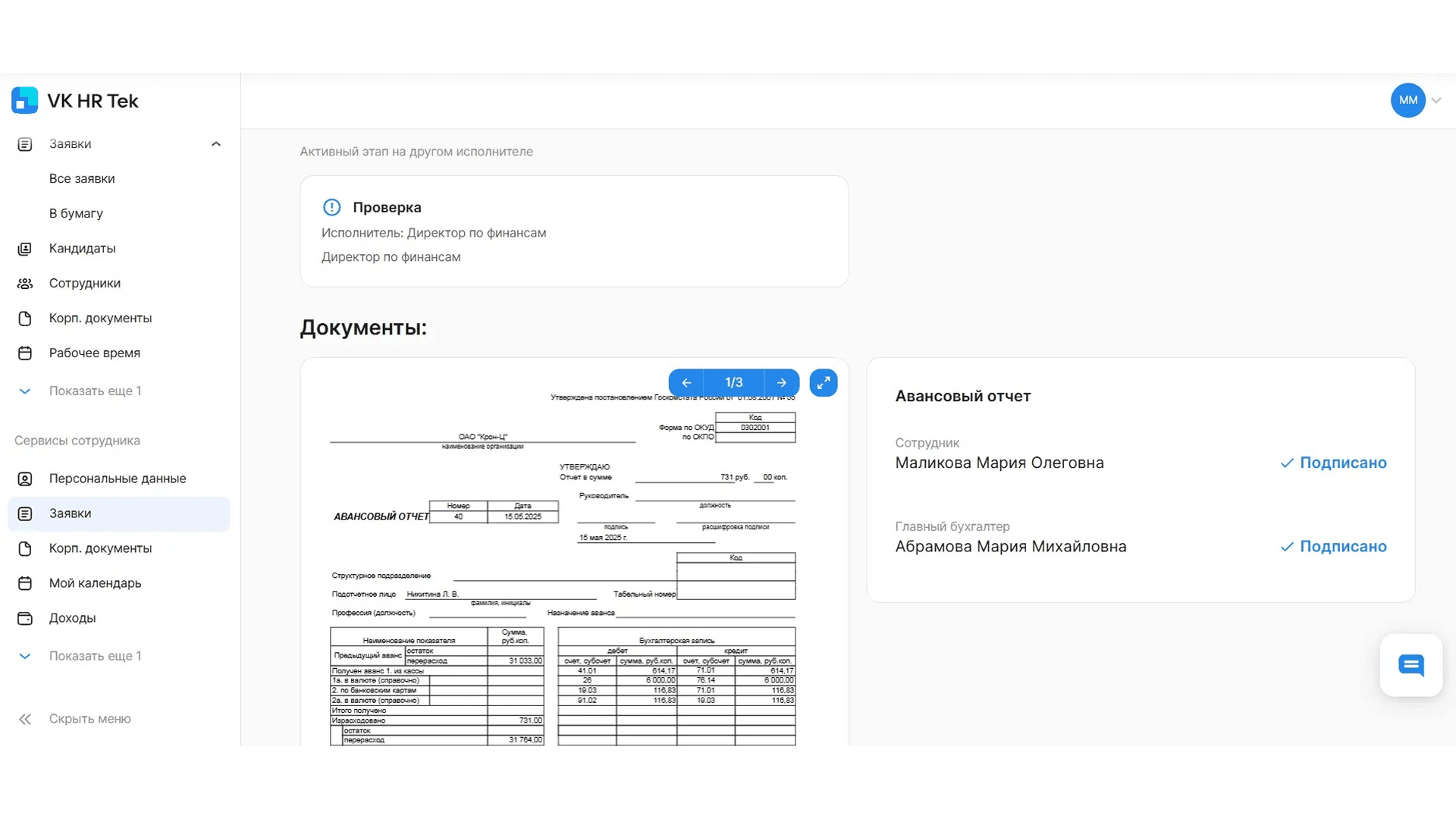Image resolution: width=1456 pixels, height=819 pixels.
Task: Expand the upper Показать еще 1 chevron
Action: (x=25, y=391)
